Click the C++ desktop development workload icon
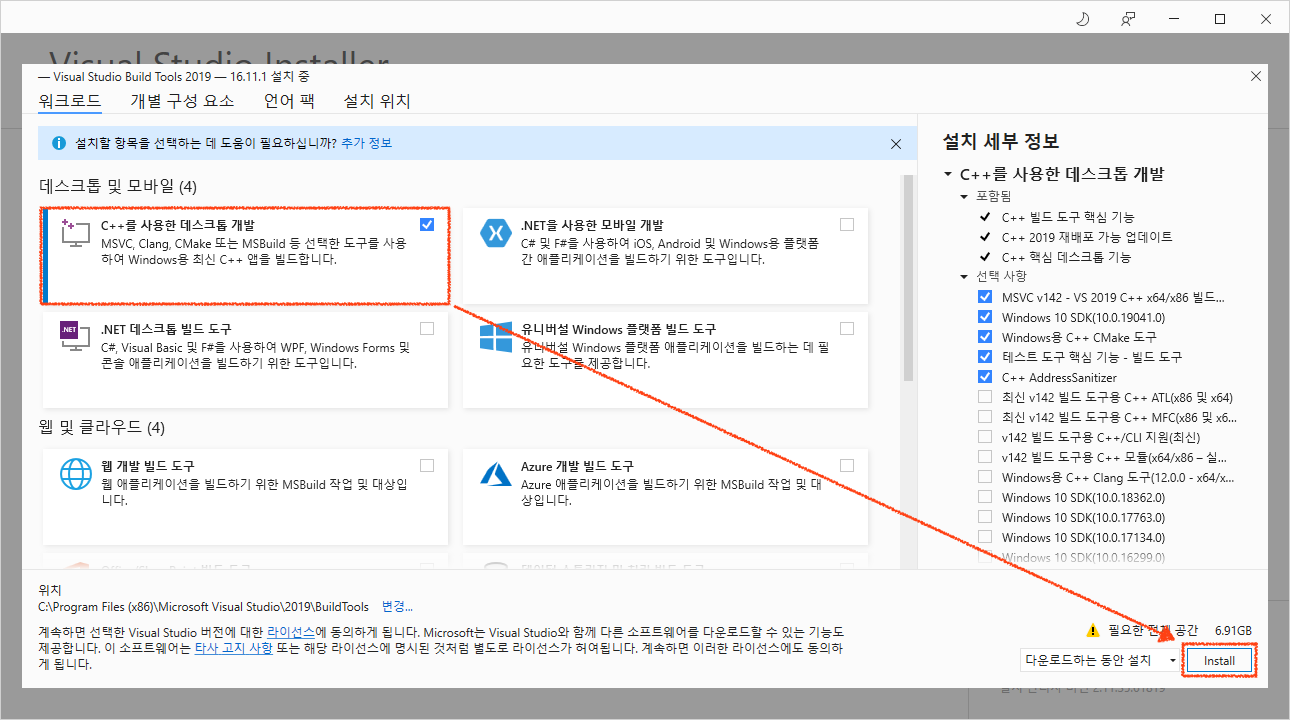 click(x=76, y=233)
